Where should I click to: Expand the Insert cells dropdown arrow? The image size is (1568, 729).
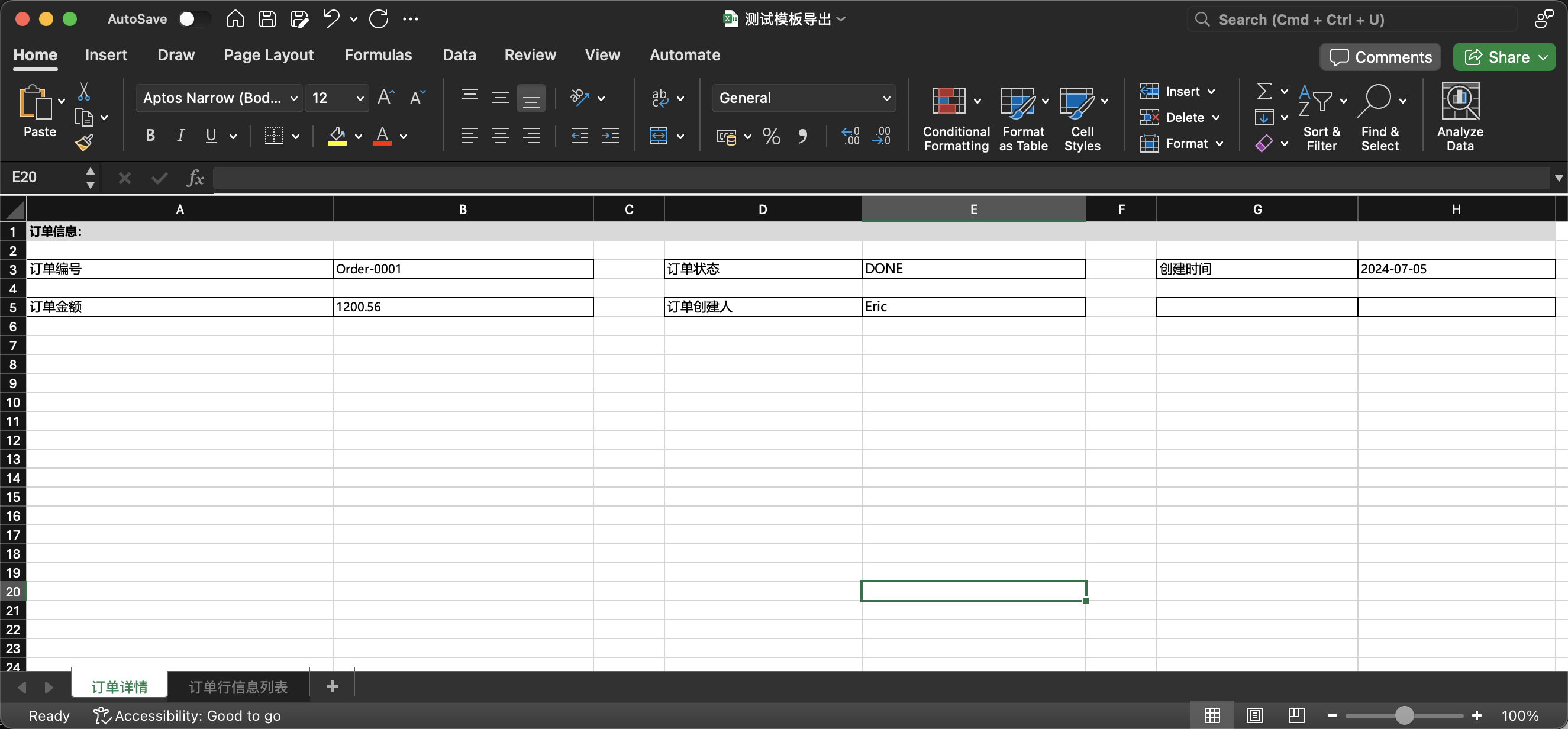[1211, 92]
